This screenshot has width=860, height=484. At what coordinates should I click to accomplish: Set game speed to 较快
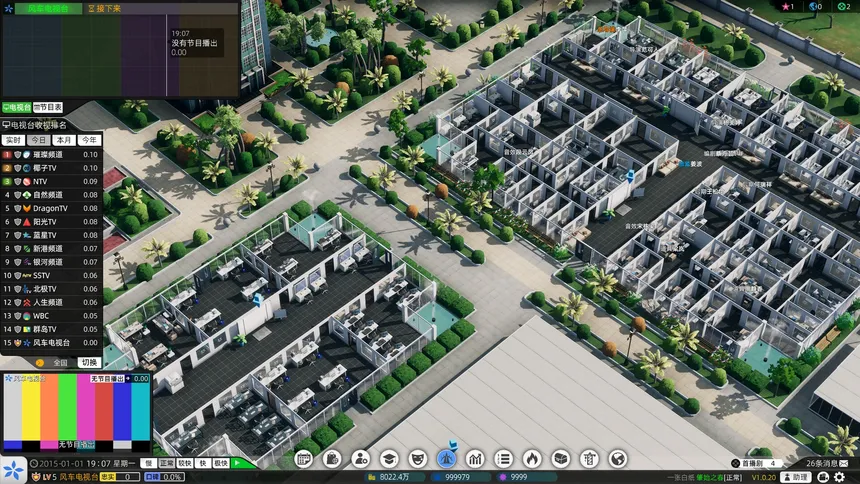[185, 464]
